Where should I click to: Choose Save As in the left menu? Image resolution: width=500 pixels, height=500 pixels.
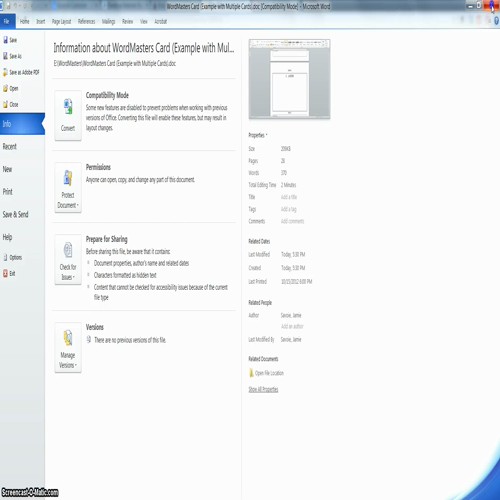coord(12,56)
